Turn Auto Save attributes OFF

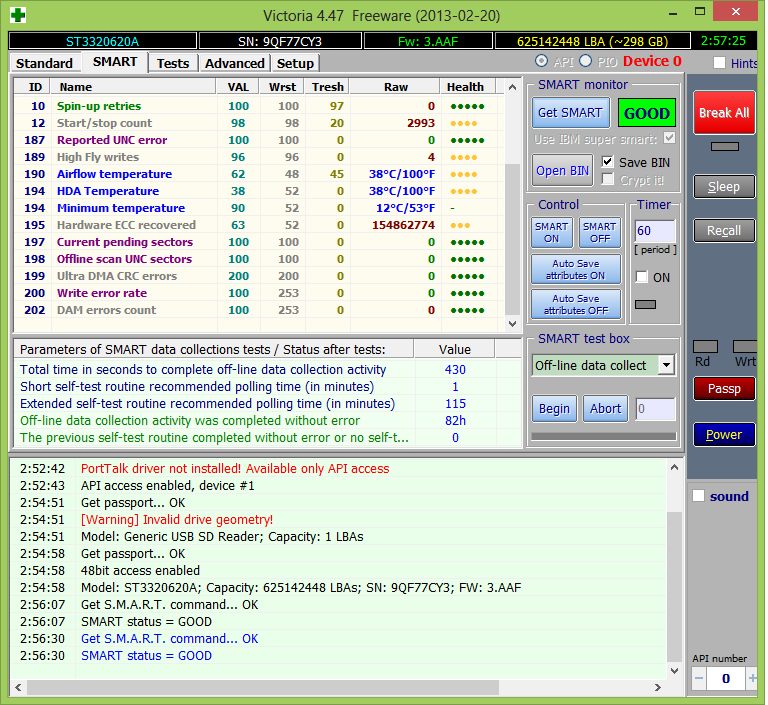tap(576, 304)
